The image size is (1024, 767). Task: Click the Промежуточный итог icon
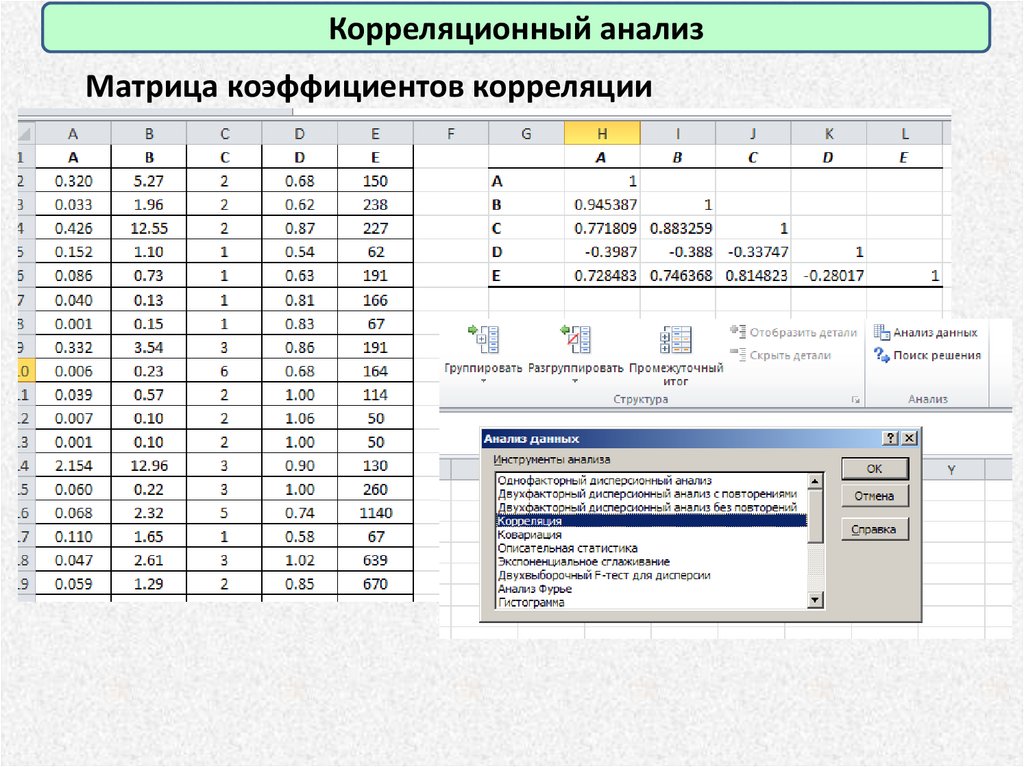pyautogui.click(x=675, y=340)
